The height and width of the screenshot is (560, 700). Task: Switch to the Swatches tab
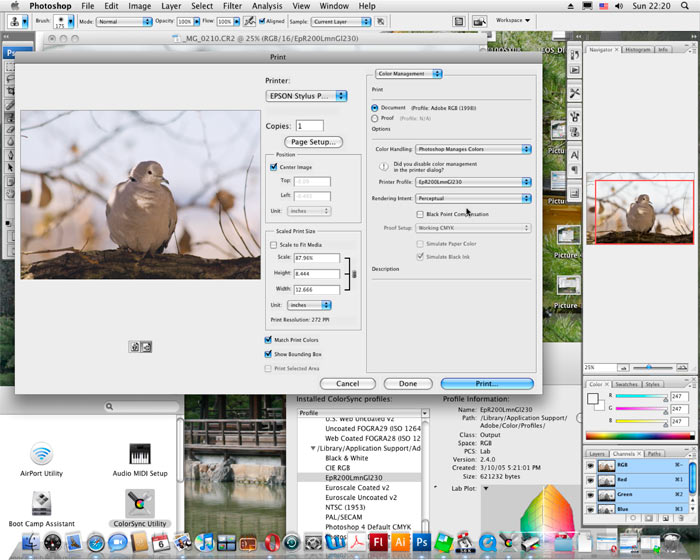click(626, 384)
